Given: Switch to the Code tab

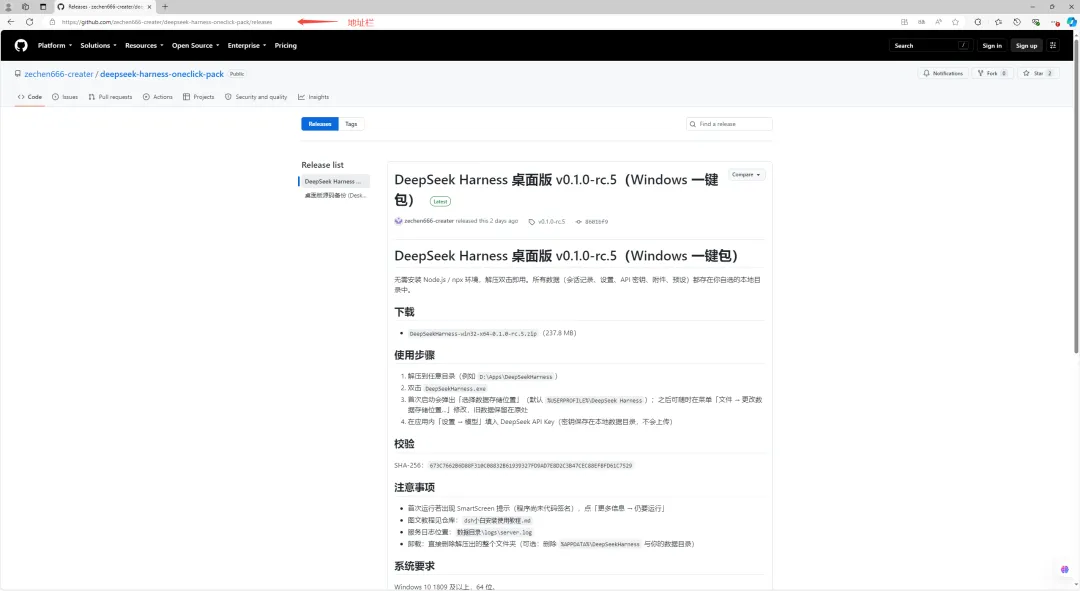Looking at the screenshot, I should 30,97.
